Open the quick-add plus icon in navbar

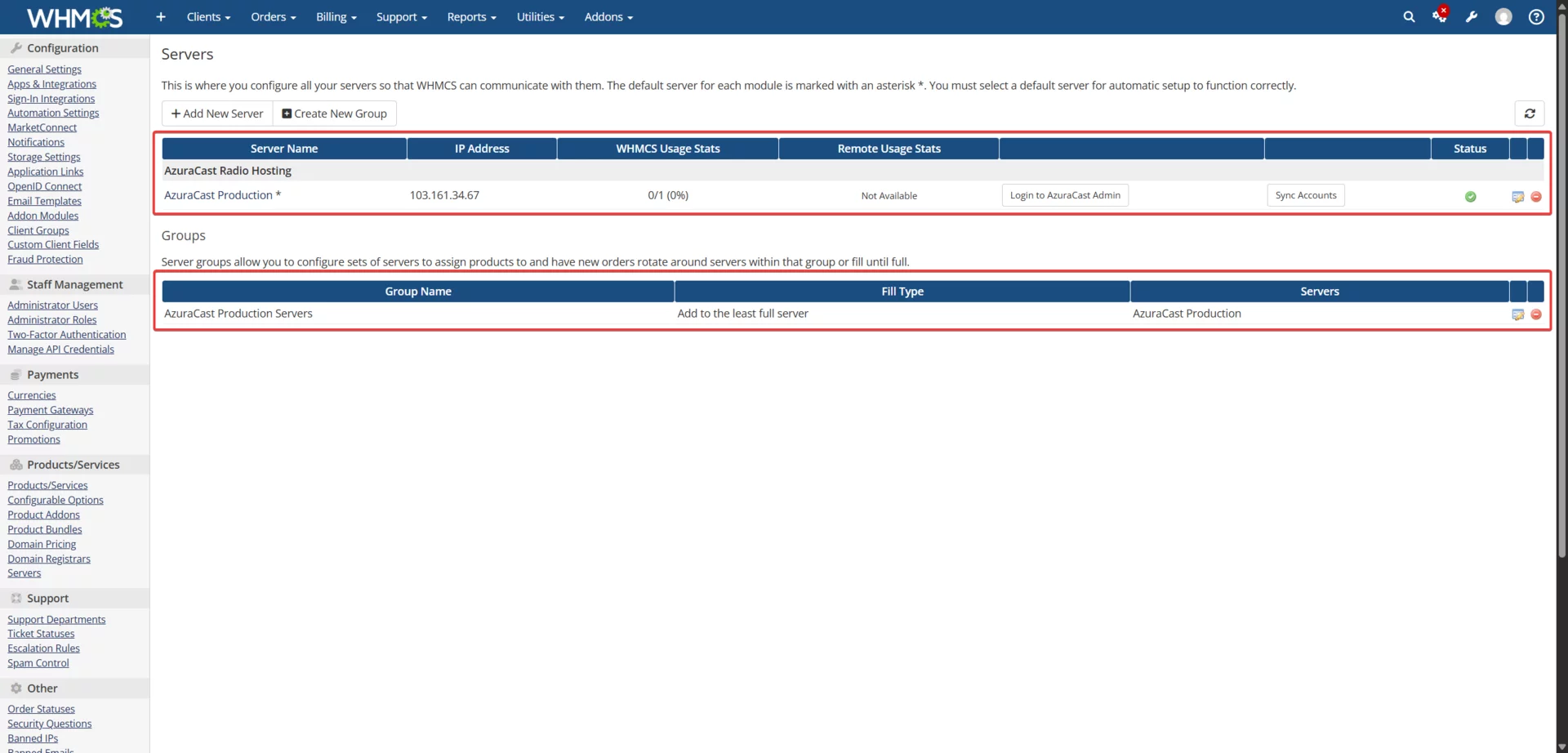click(160, 16)
